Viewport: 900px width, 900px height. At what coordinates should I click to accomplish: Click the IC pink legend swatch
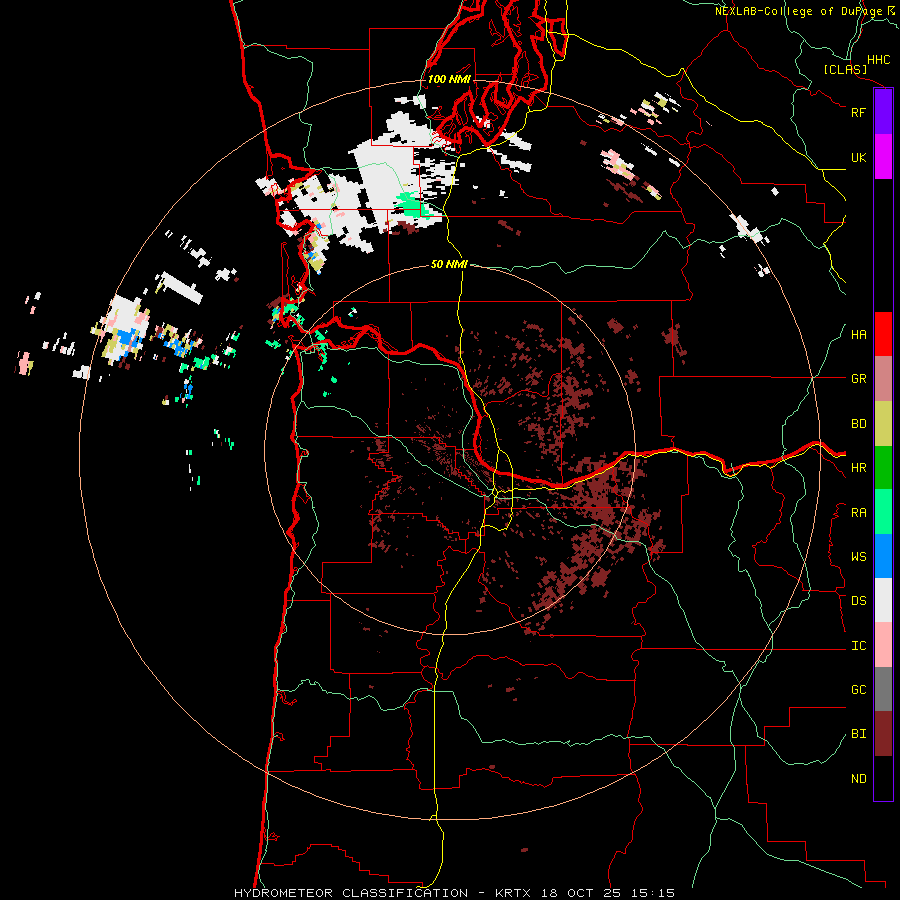[883, 645]
